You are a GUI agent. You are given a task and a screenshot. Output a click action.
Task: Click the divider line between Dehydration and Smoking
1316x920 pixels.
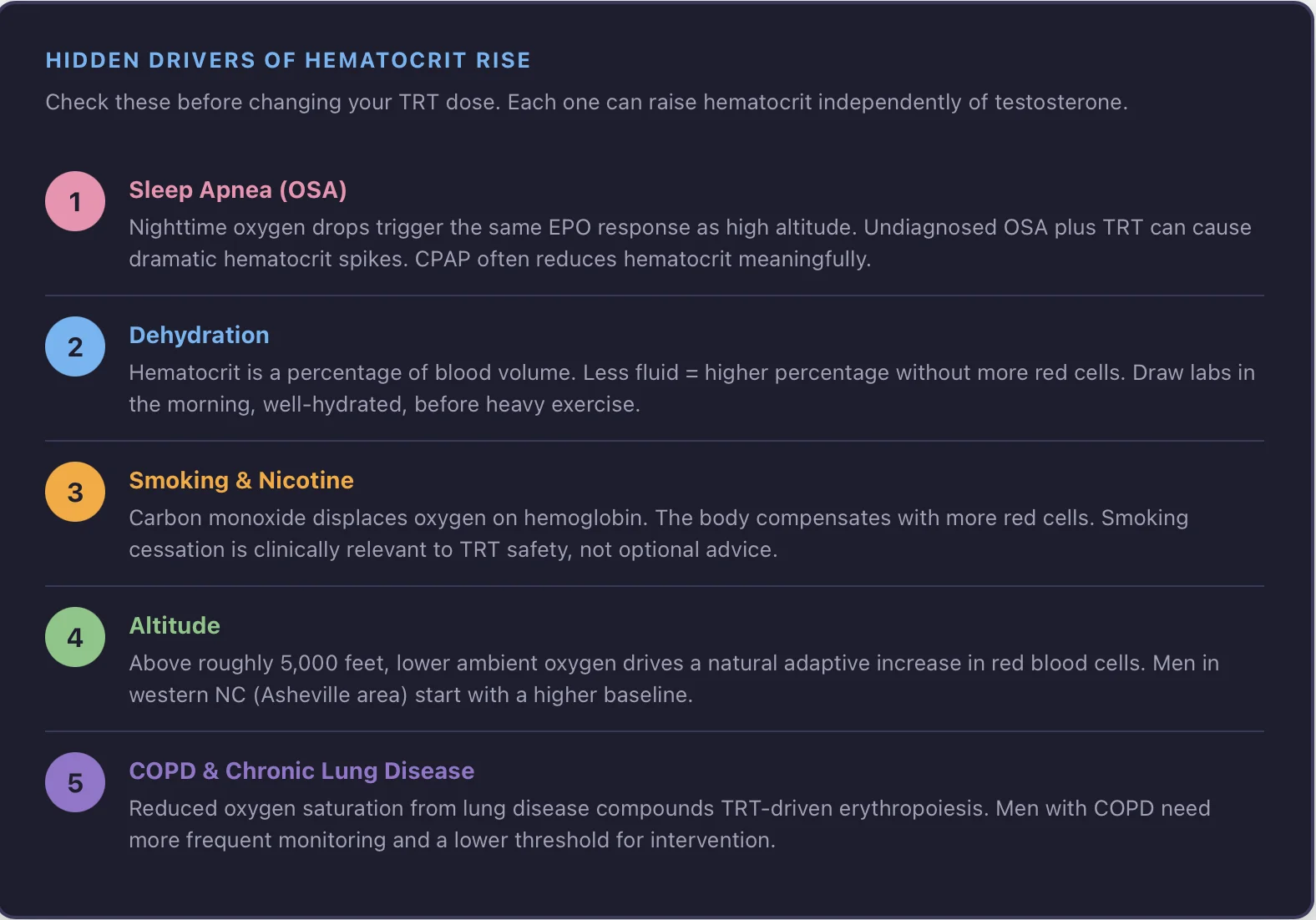tap(654, 441)
